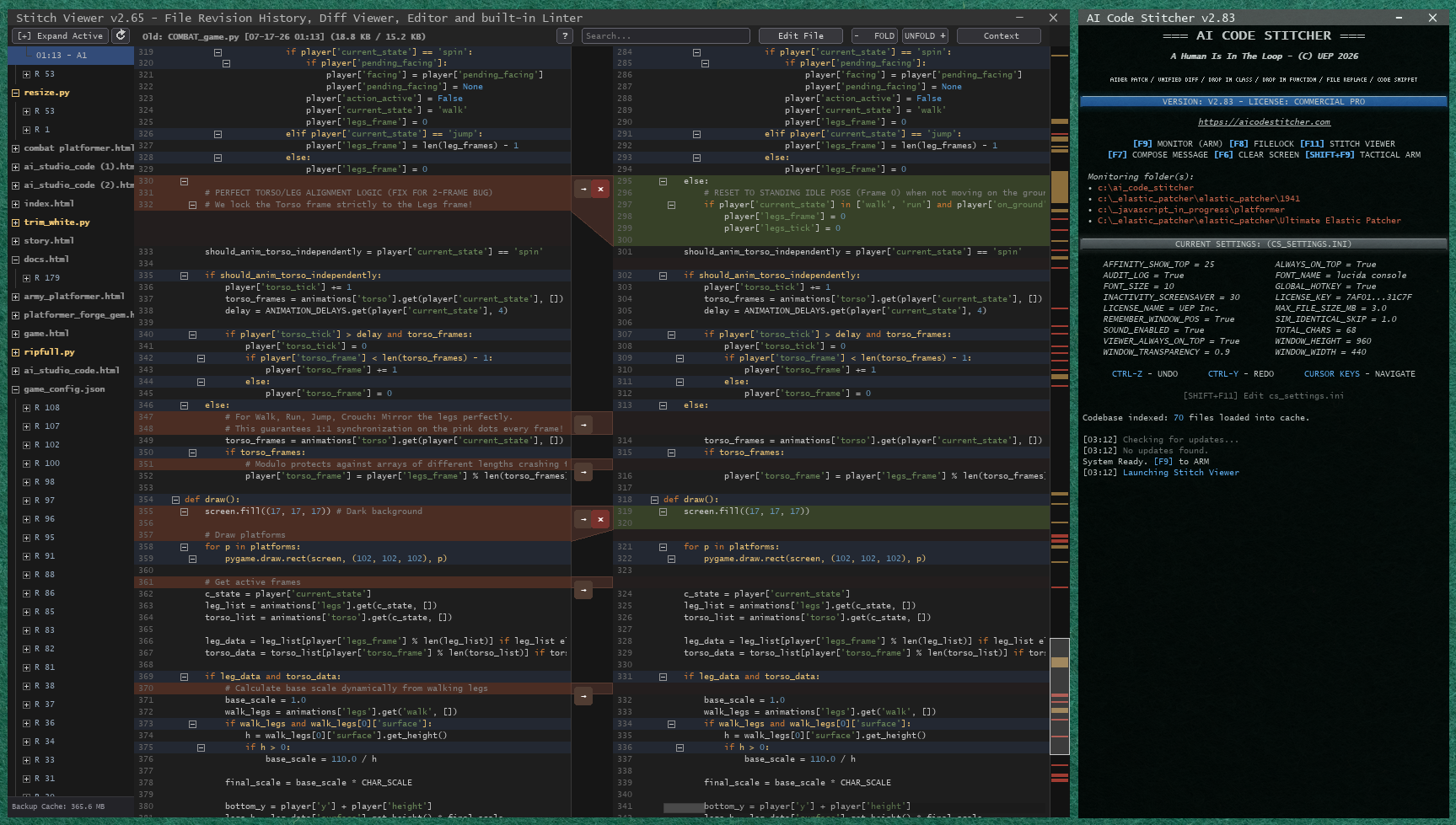Expand combat platformer.html in file tree
This screenshot has height=825, width=1456.
pos(15,148)
